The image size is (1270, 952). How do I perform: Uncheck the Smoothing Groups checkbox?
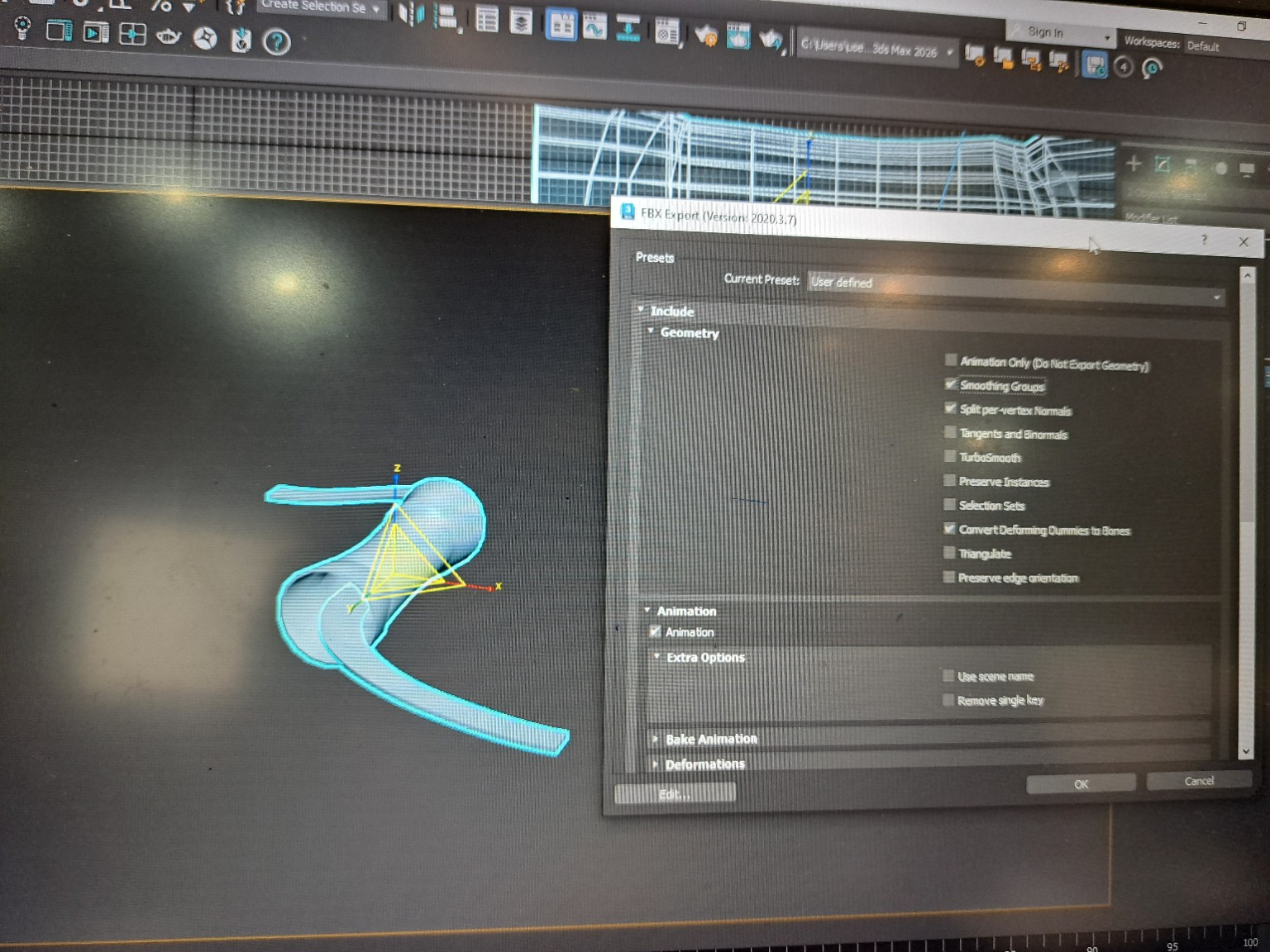[x=951, y=384]
